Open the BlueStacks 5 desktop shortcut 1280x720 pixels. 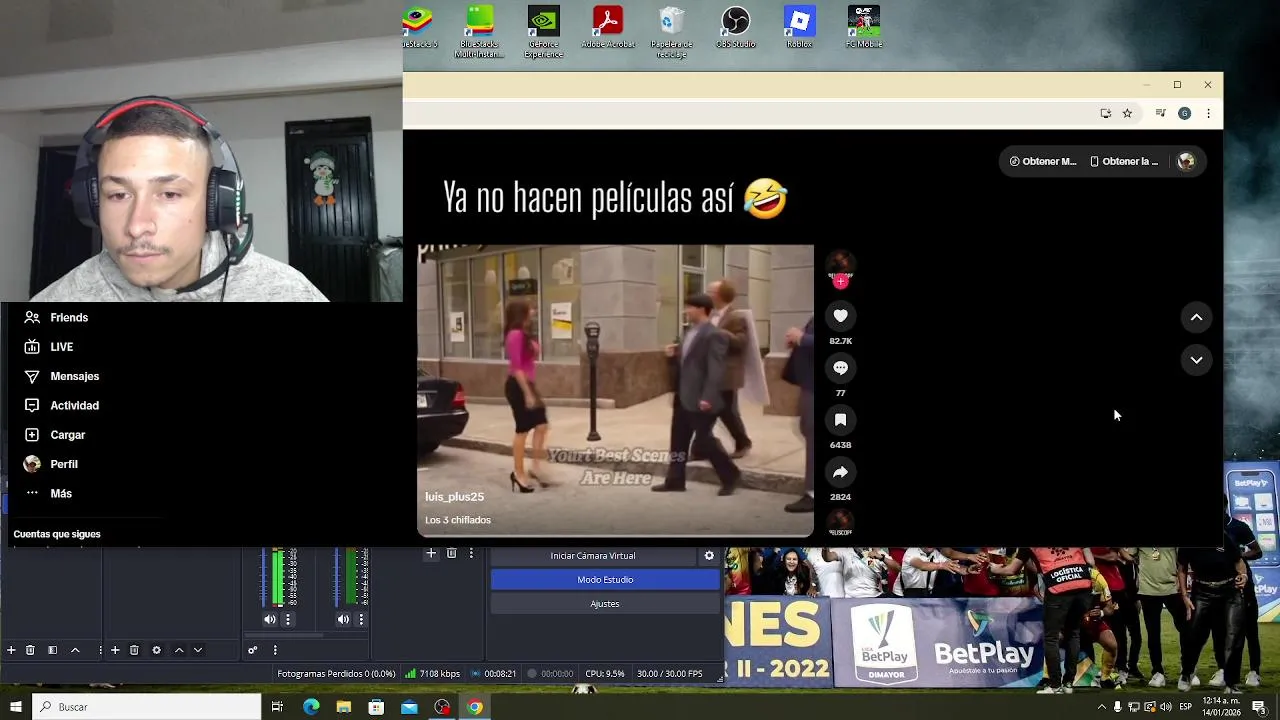(x=418, y=27)
